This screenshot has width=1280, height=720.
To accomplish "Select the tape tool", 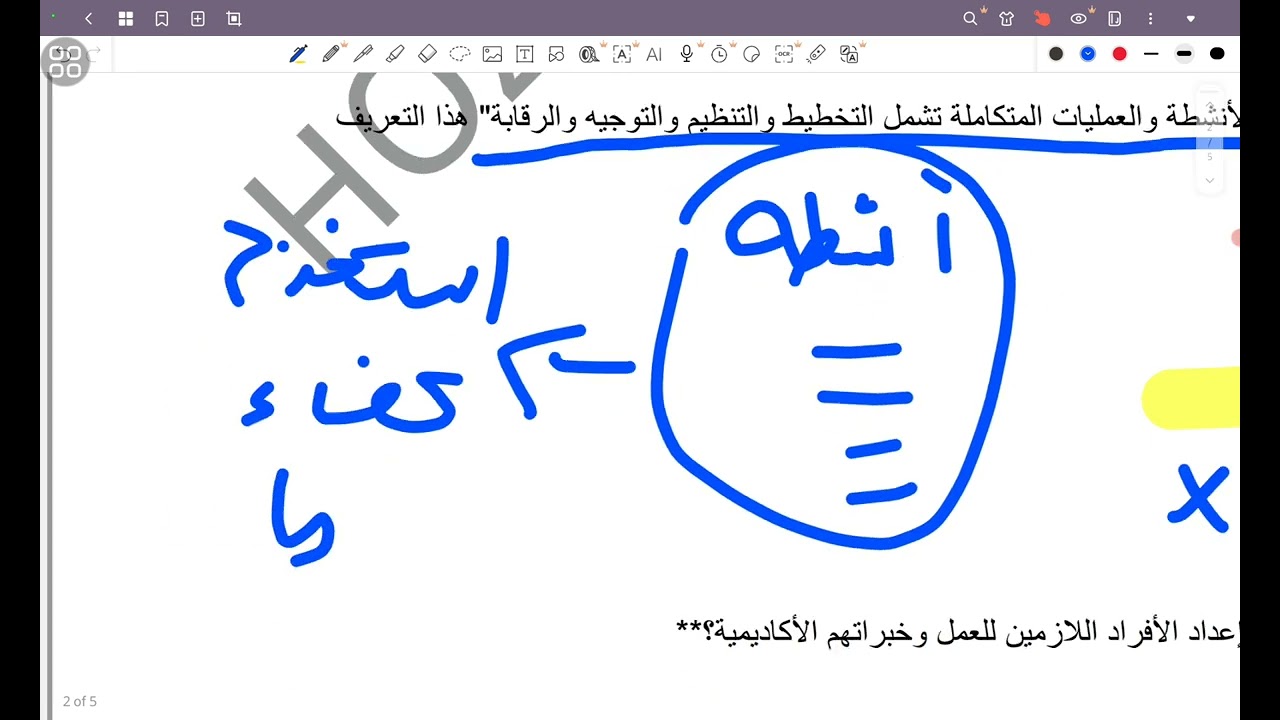I will tap(589, 54).
